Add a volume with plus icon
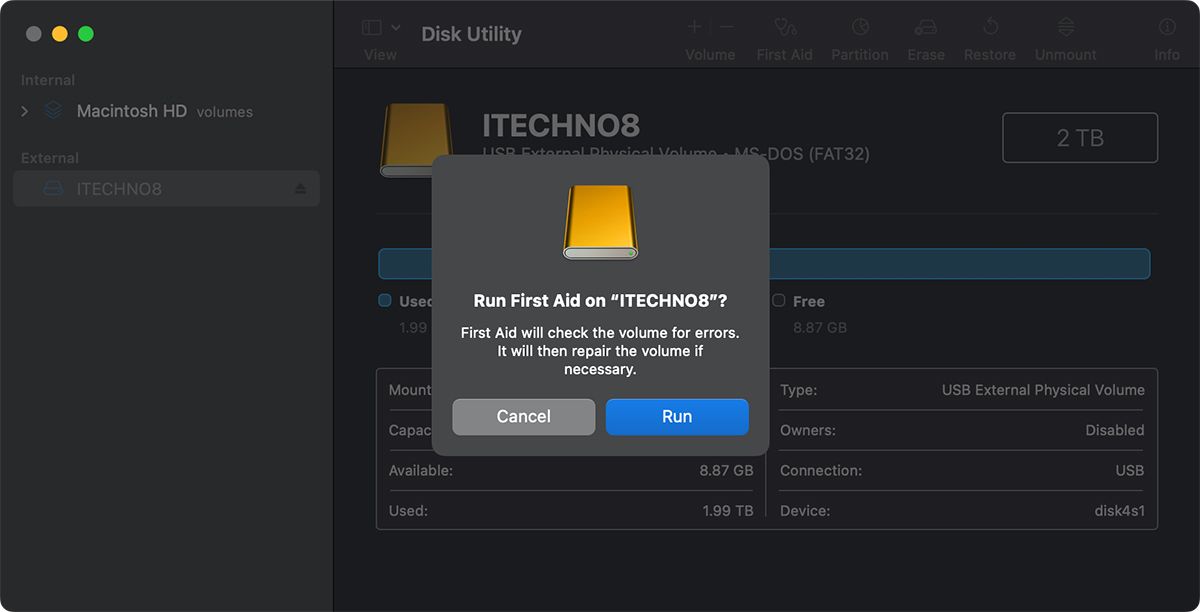Viewport: 1200px width, 612px height. click(x=694, y=28)
